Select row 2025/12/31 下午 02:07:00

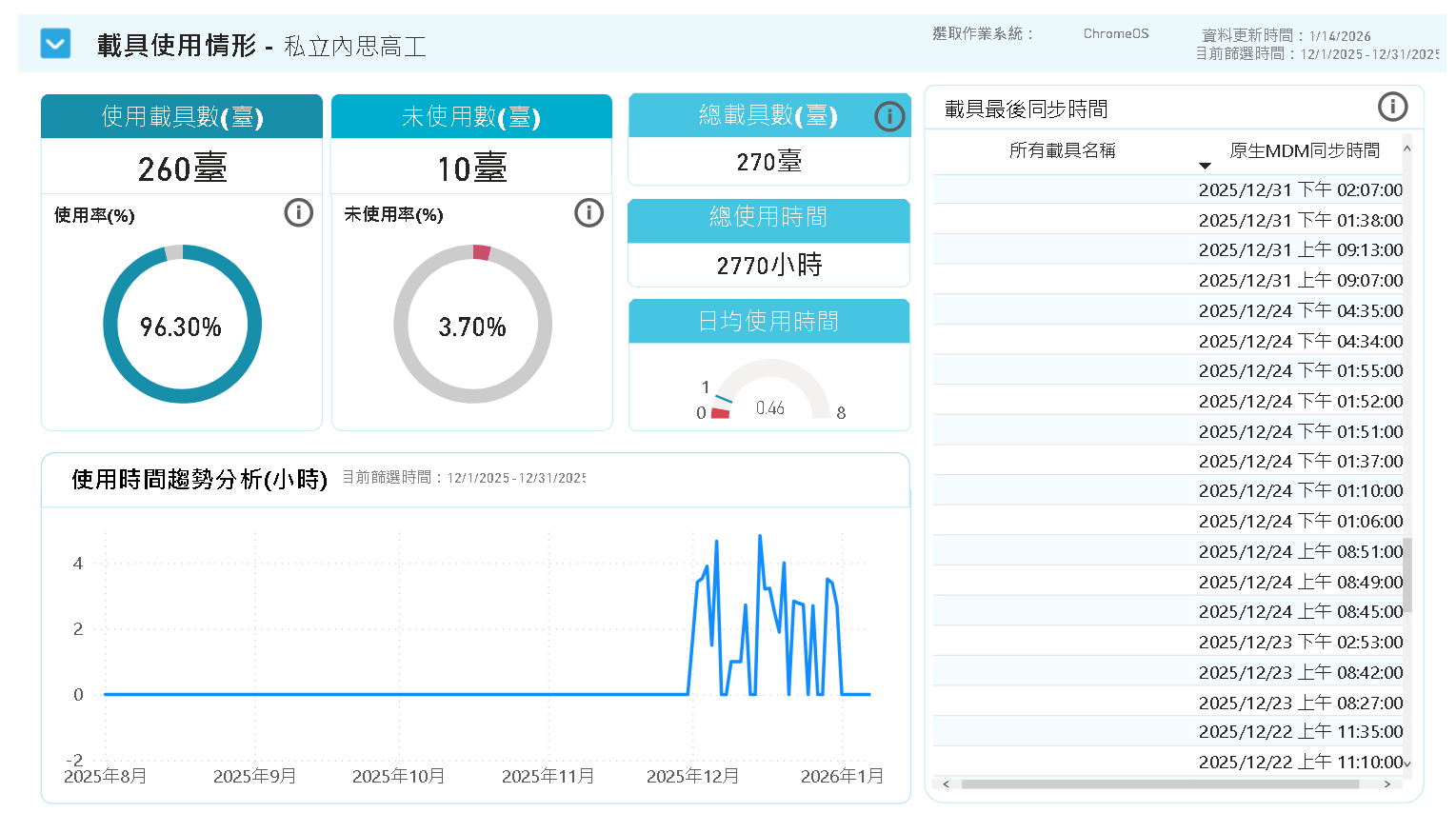(1300, 190)
